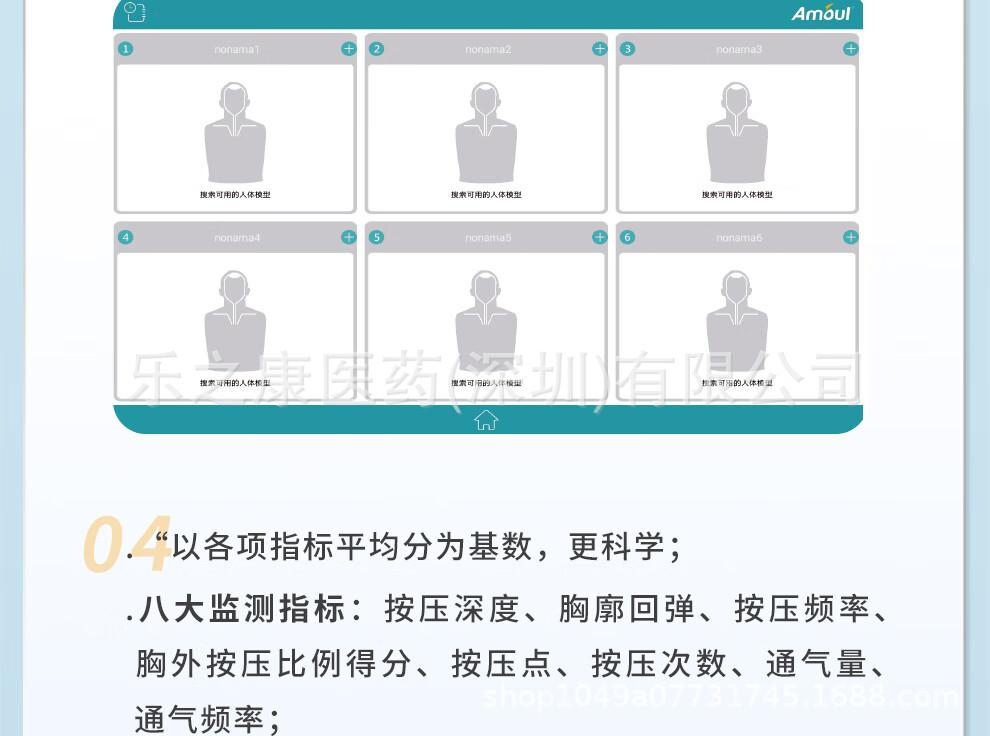Open the nonama6 manikin card
This screenshot has height=736, width=990.
(x=737, y=322)
